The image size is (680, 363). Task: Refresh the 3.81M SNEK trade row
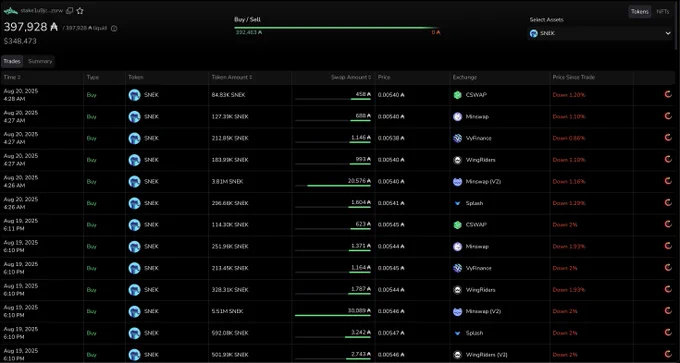668,181
